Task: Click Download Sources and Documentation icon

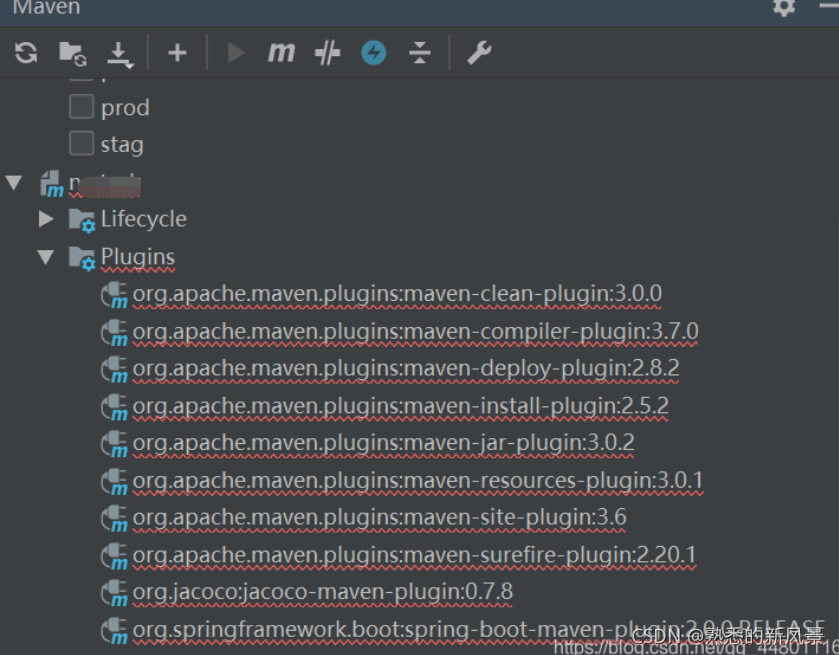Action: [x=120, y=55]
